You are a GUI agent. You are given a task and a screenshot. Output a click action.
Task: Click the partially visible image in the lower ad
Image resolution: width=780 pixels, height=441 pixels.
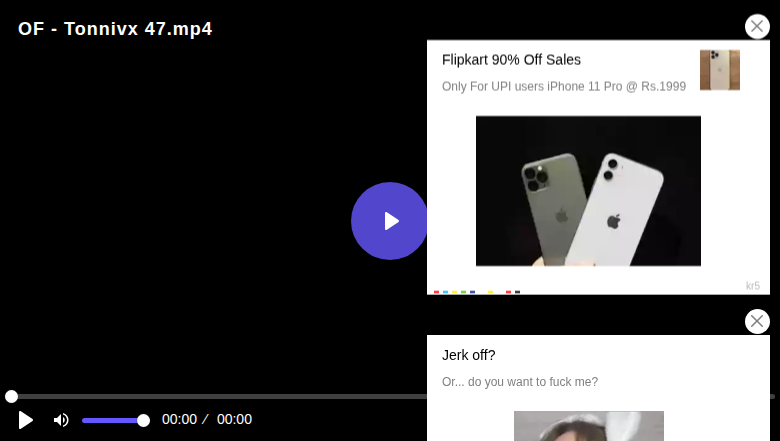click(588, 426)
